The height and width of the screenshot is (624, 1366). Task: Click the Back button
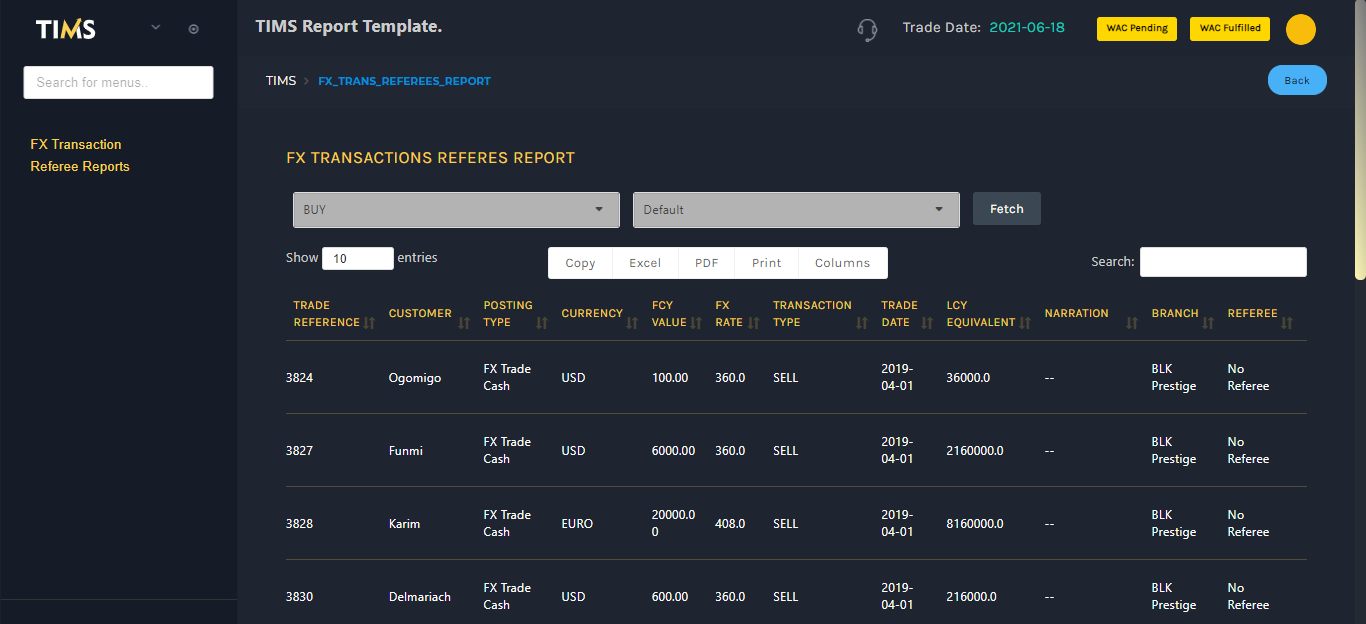pos(1297,80)
